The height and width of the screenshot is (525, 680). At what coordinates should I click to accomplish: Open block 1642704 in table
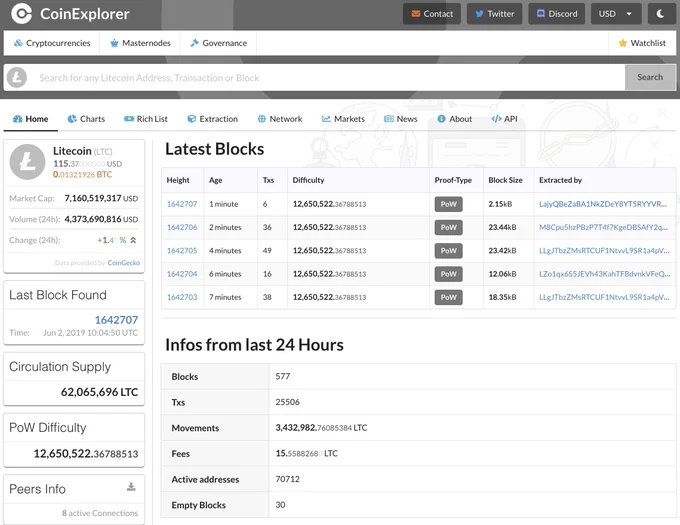pos(182,274)
